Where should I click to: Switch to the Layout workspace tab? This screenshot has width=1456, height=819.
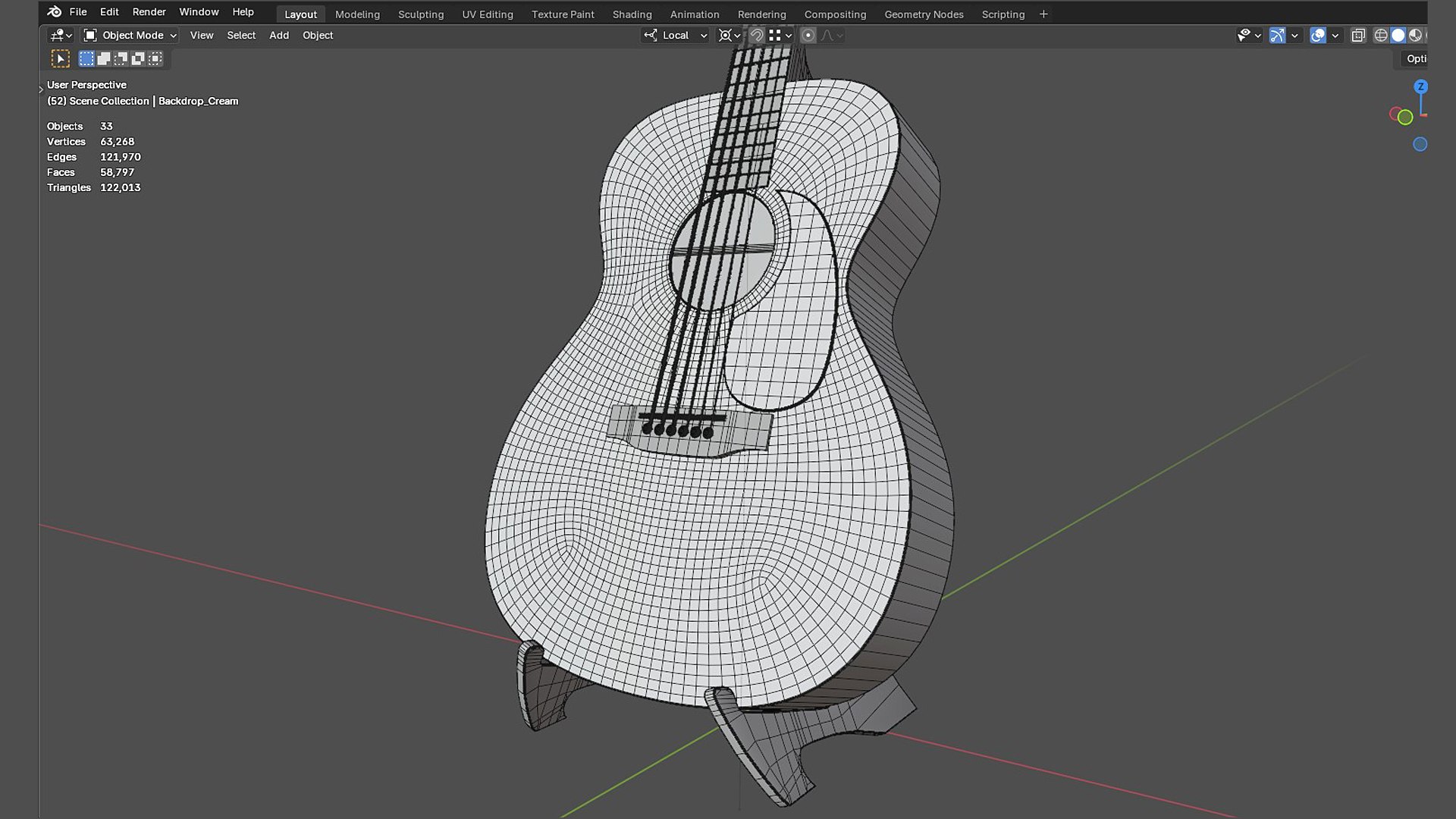pyautogui.click(x=300, y=14)
